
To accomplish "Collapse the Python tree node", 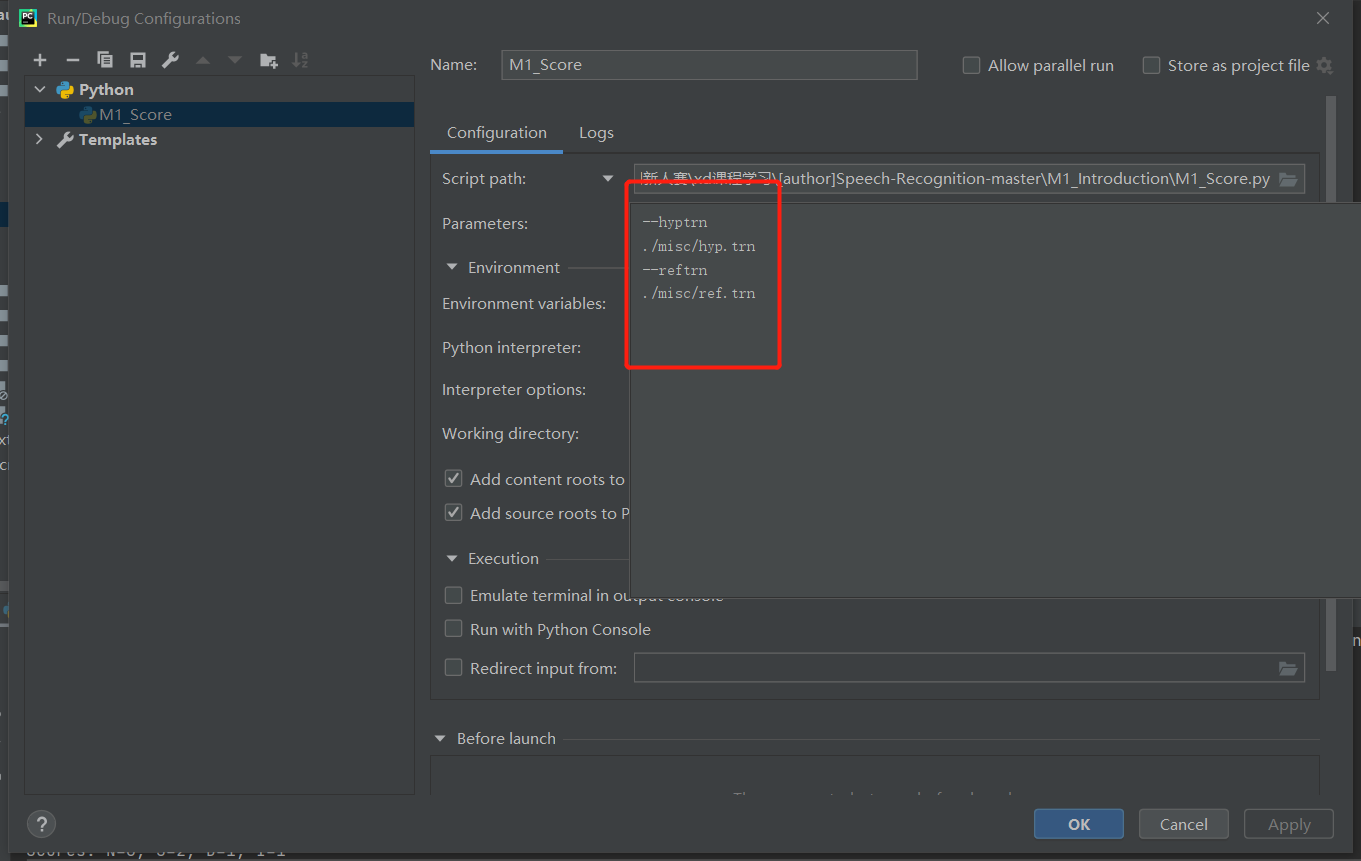I will click(x=40, y=89).
